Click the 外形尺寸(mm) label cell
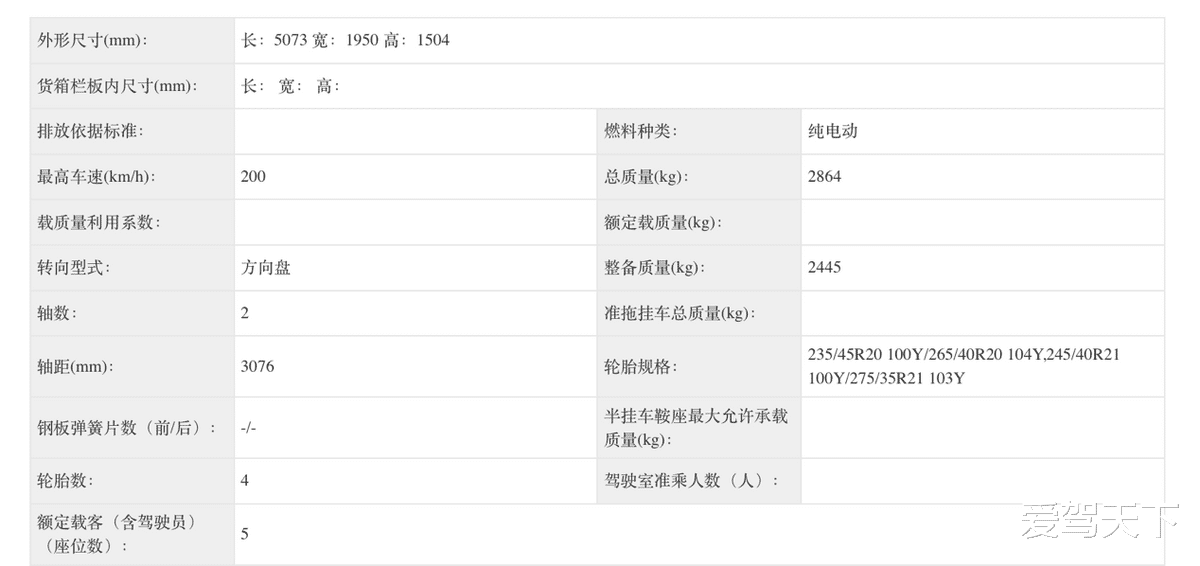Image resolution: width=1200 pixels, height=566 pixels. pyautogui.click(x=92, y=41)
